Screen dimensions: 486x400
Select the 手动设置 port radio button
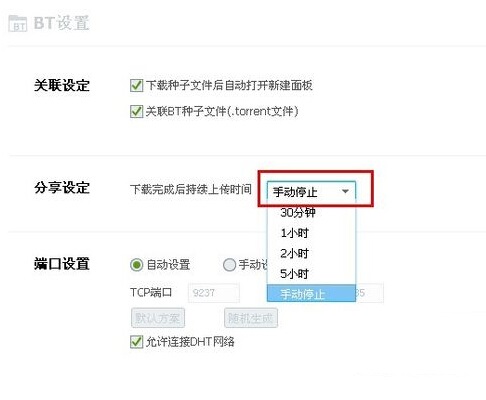229,265
